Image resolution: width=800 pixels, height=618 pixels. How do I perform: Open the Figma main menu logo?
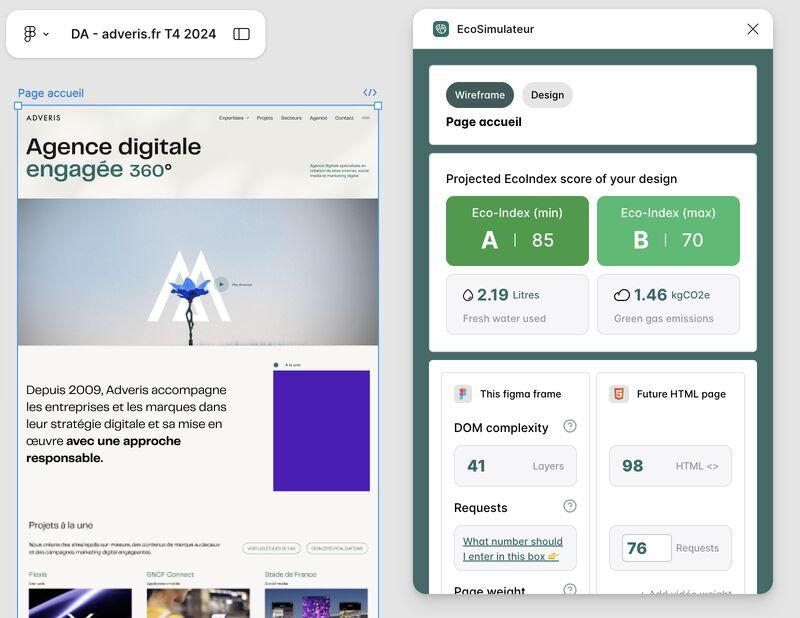pos(30,34)
